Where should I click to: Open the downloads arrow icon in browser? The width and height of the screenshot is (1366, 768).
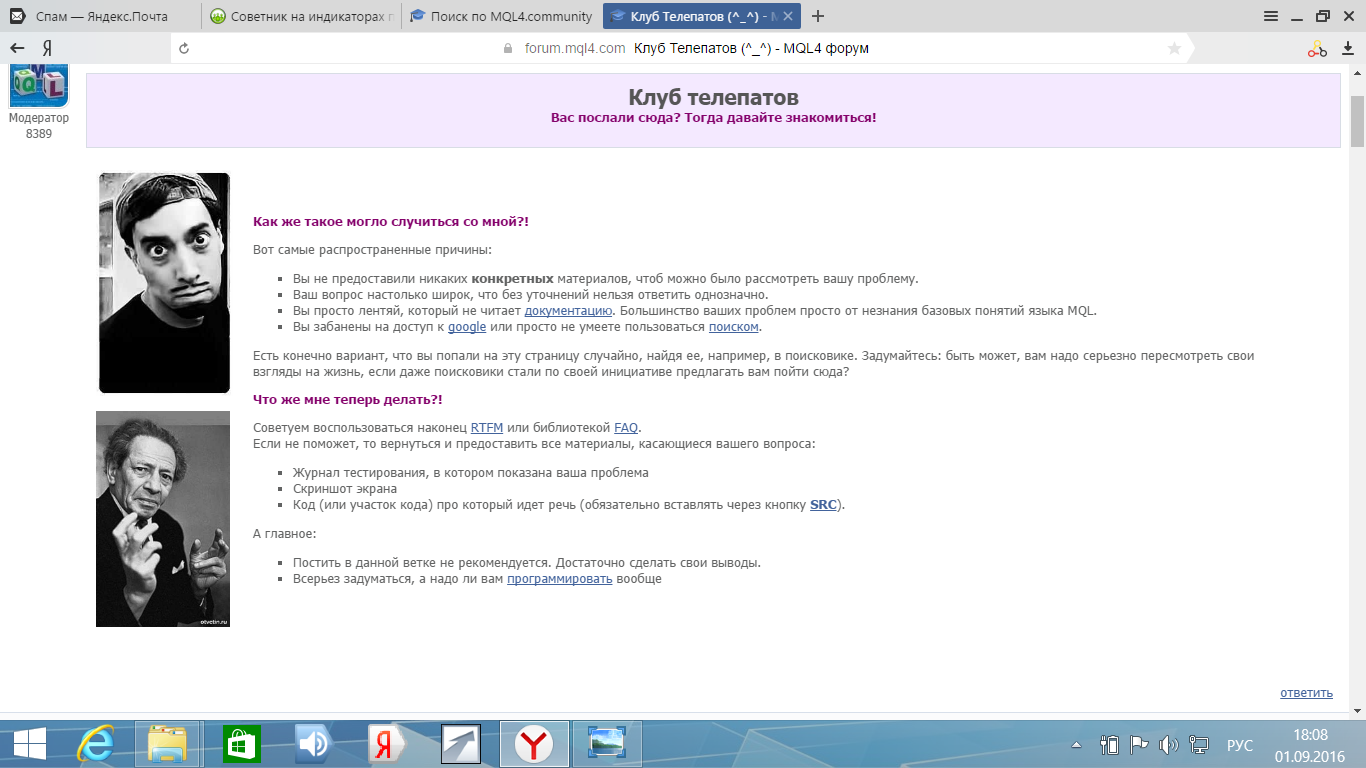1347,48
